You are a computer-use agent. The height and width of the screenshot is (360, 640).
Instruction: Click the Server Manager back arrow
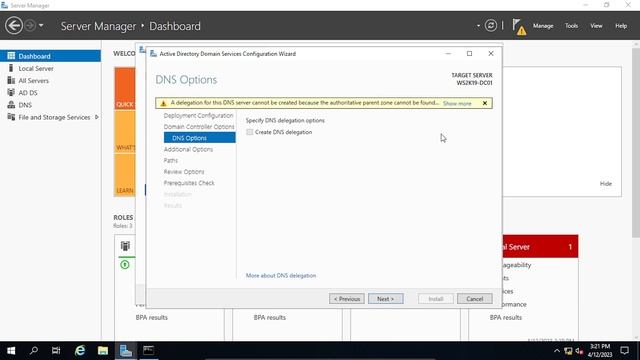(x=13, y=26)
